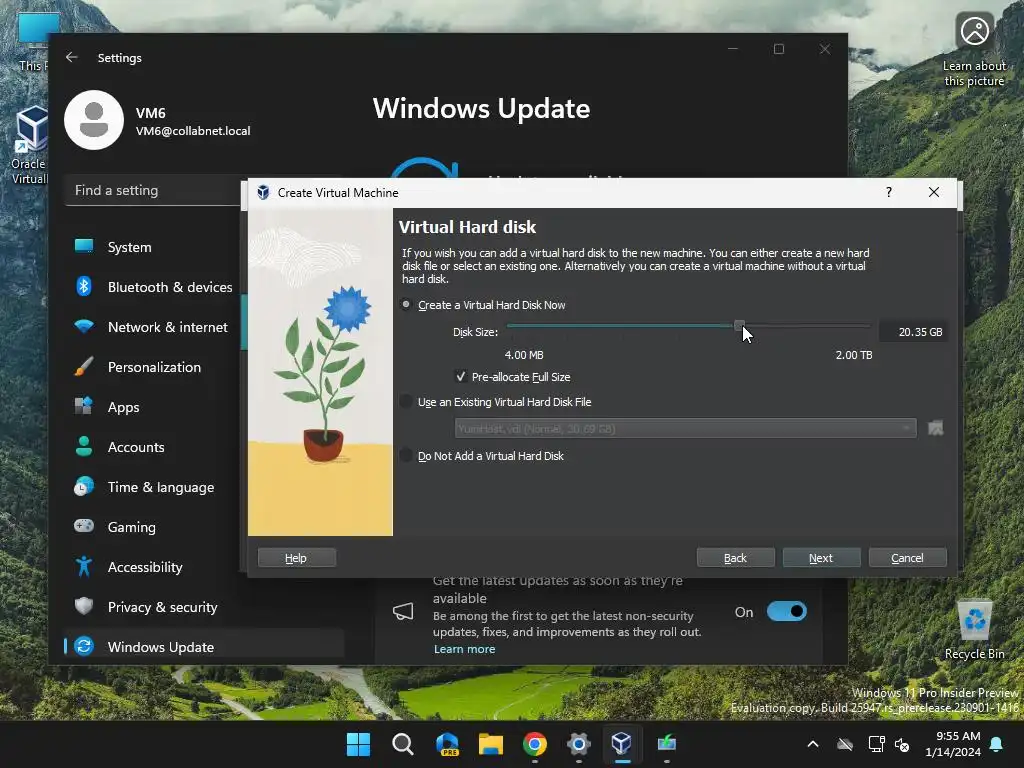Screen dimensions: 1024x768
Task: Proceed with the Next button
Action: coord(821,558)
